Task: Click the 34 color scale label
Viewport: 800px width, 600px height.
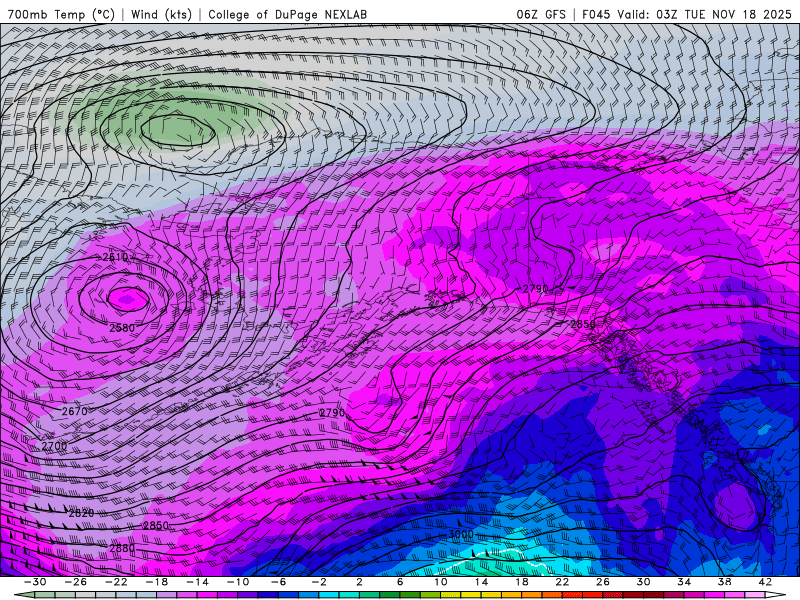Action: click(684, 582)
